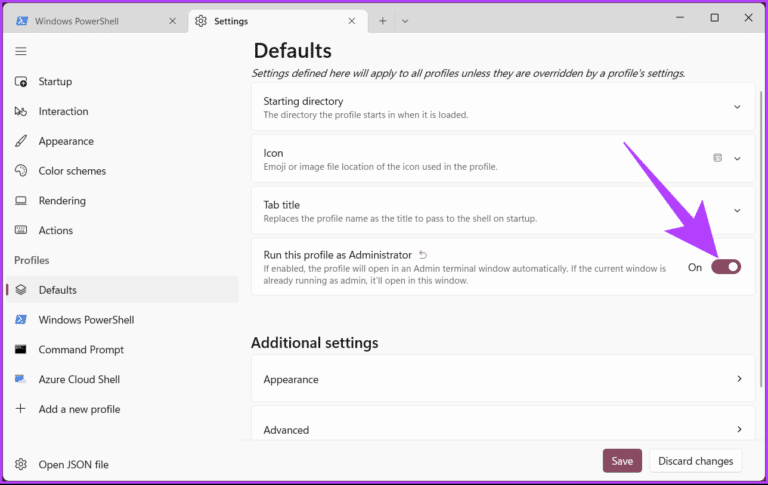
Task: Click Open JSON file
Action: 122,464
